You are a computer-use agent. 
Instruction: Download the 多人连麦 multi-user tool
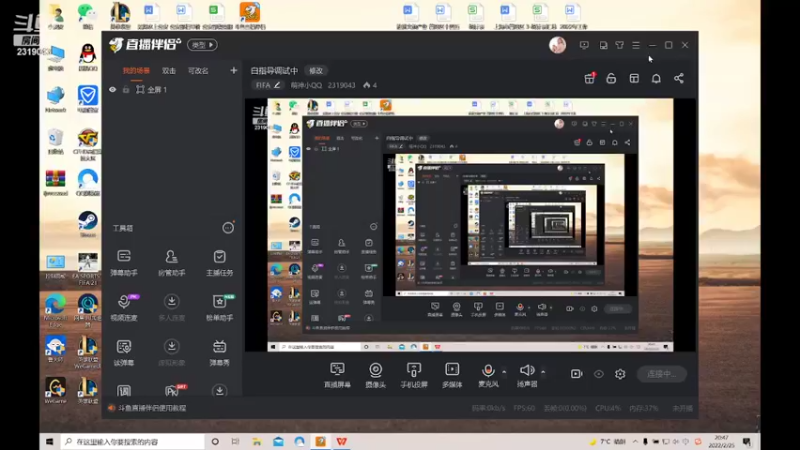[171, 308]
